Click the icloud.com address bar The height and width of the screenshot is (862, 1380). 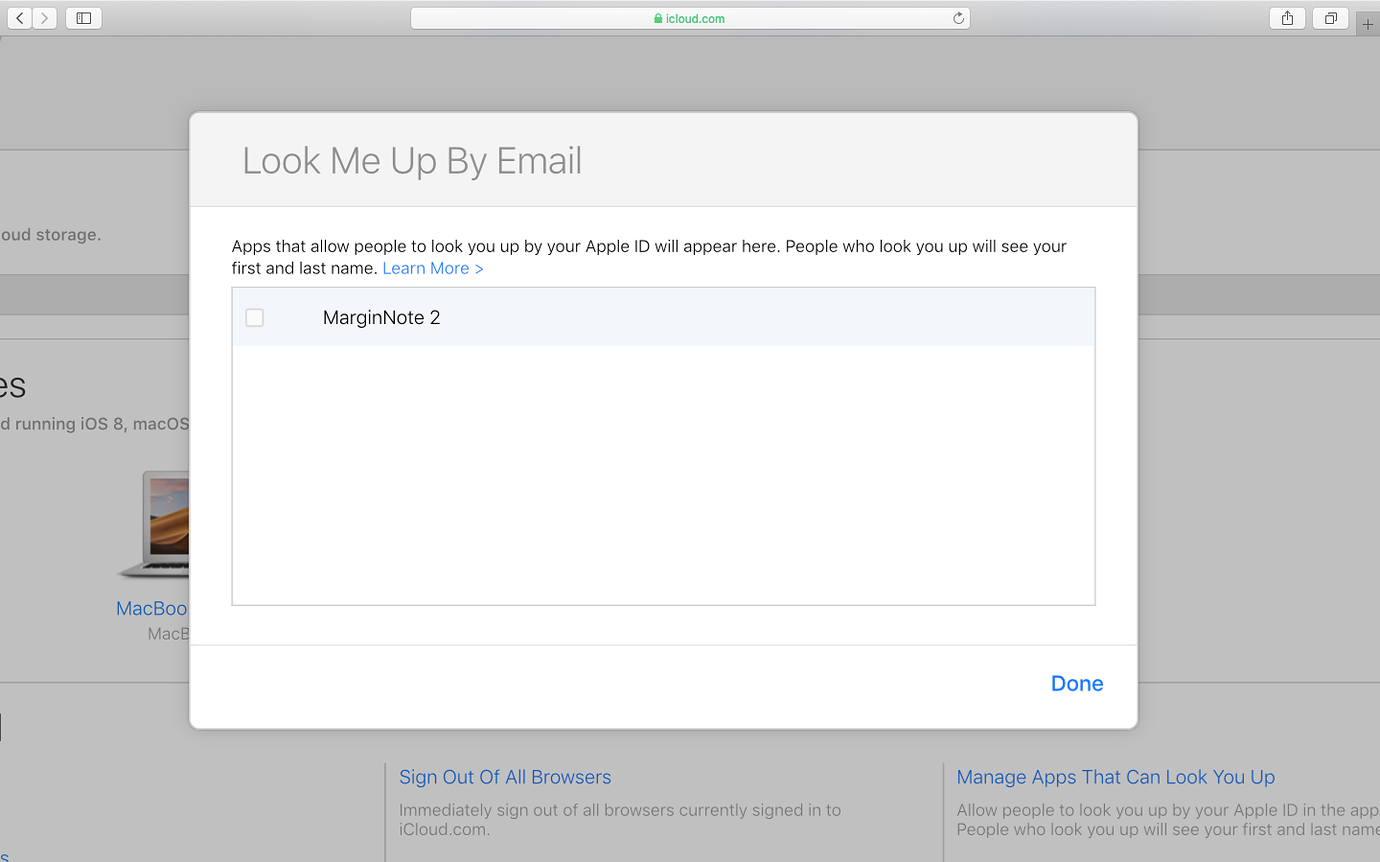click(690, 18)
